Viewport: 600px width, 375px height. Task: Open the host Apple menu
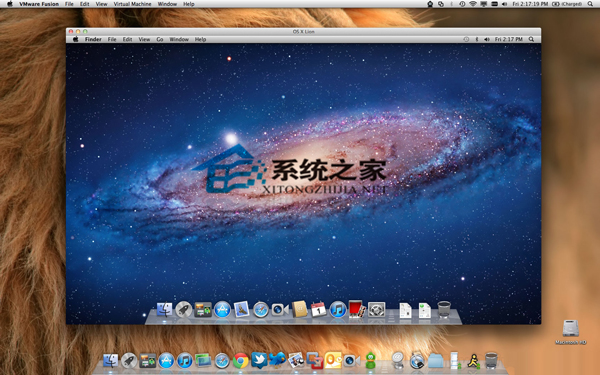(10, 4)
